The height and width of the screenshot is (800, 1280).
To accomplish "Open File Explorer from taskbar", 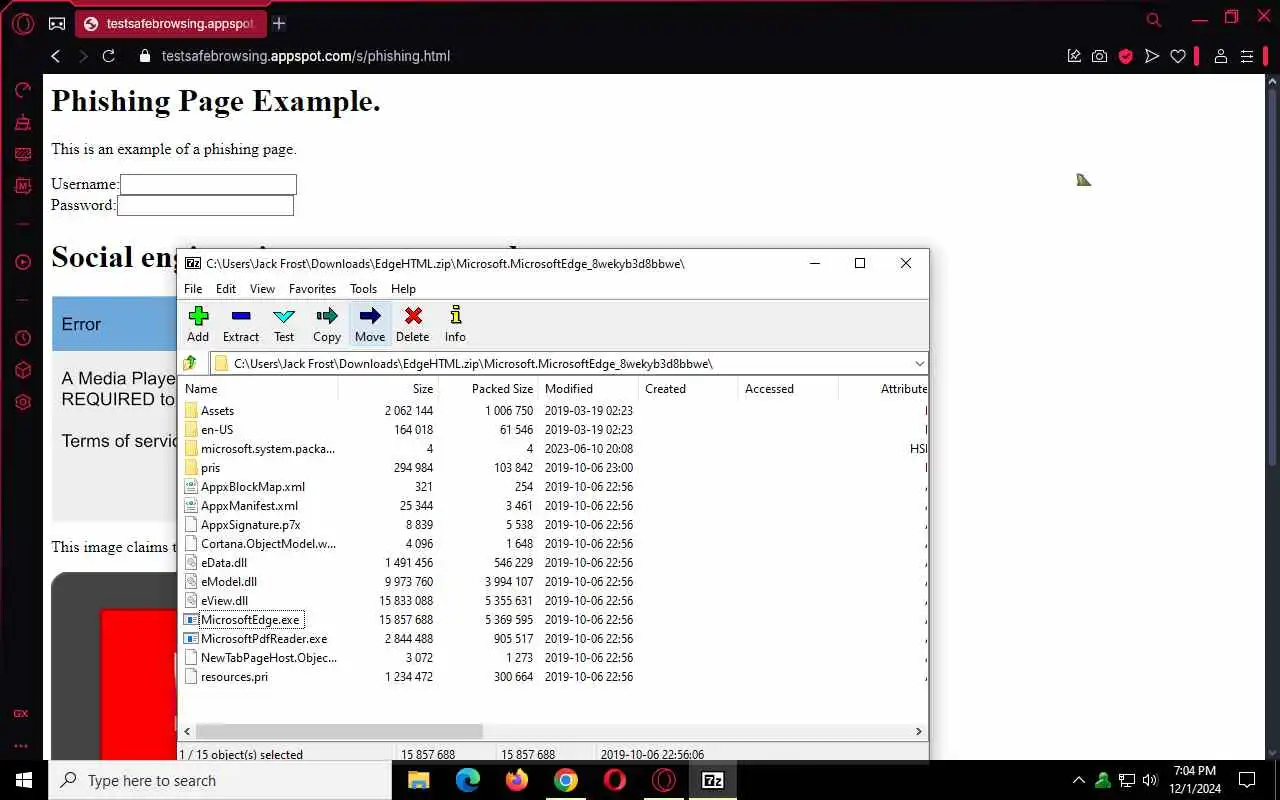I will (x=418, y=780).
